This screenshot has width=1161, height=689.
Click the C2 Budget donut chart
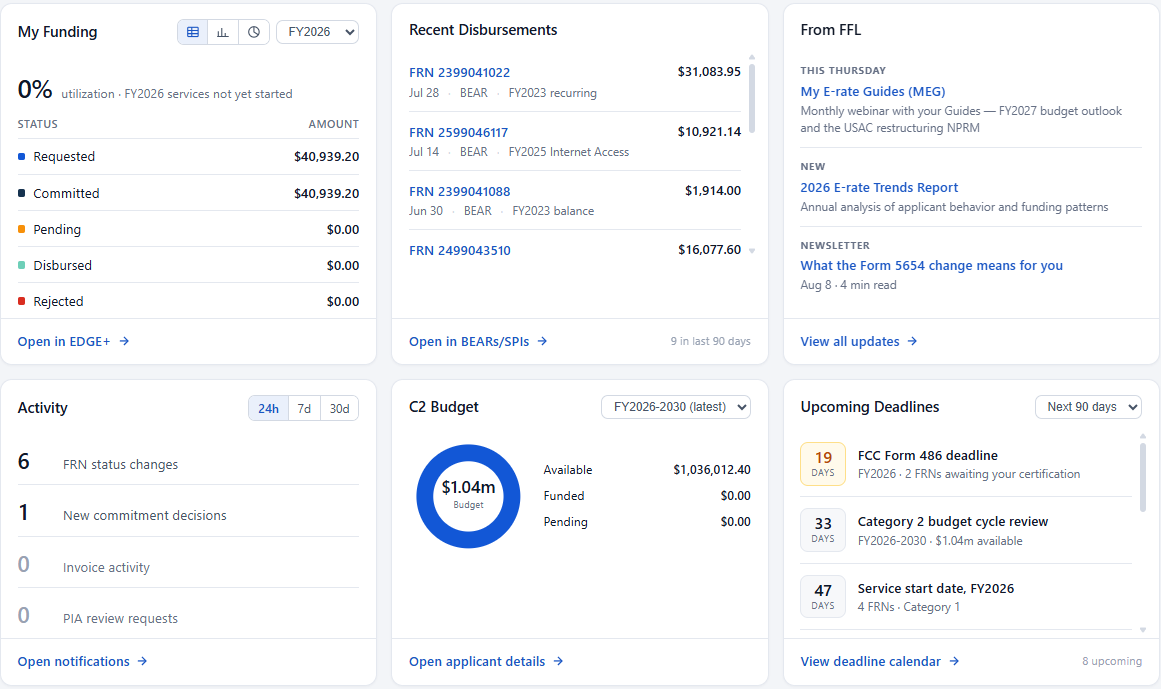click(x=468, y=496)
